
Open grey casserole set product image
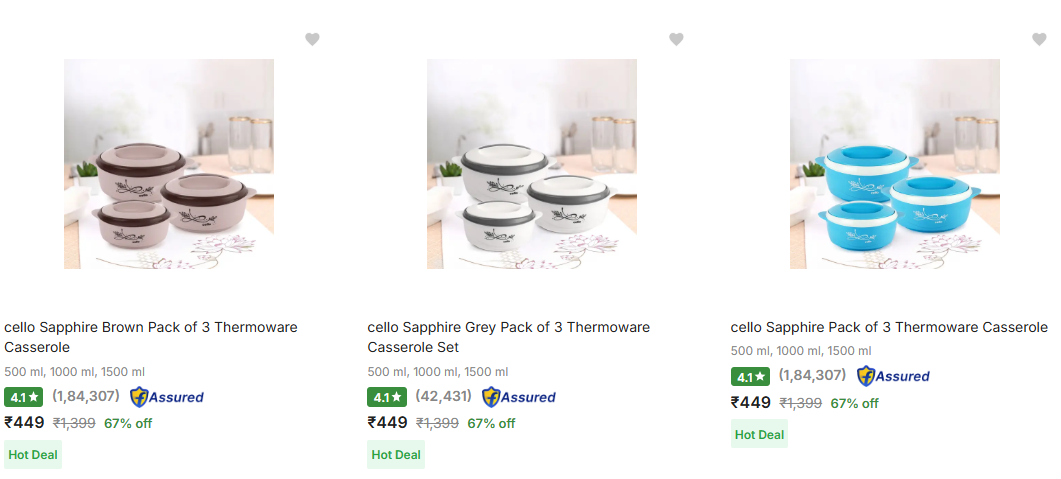532,164
